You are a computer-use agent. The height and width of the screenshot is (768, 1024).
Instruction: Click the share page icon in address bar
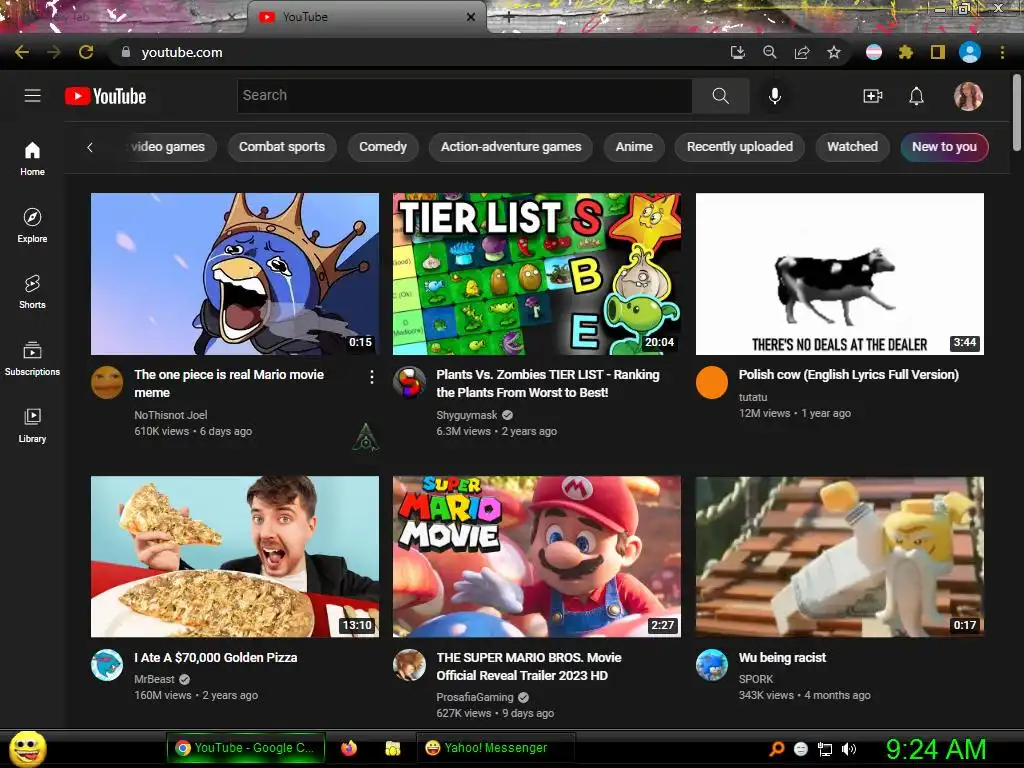802,52
